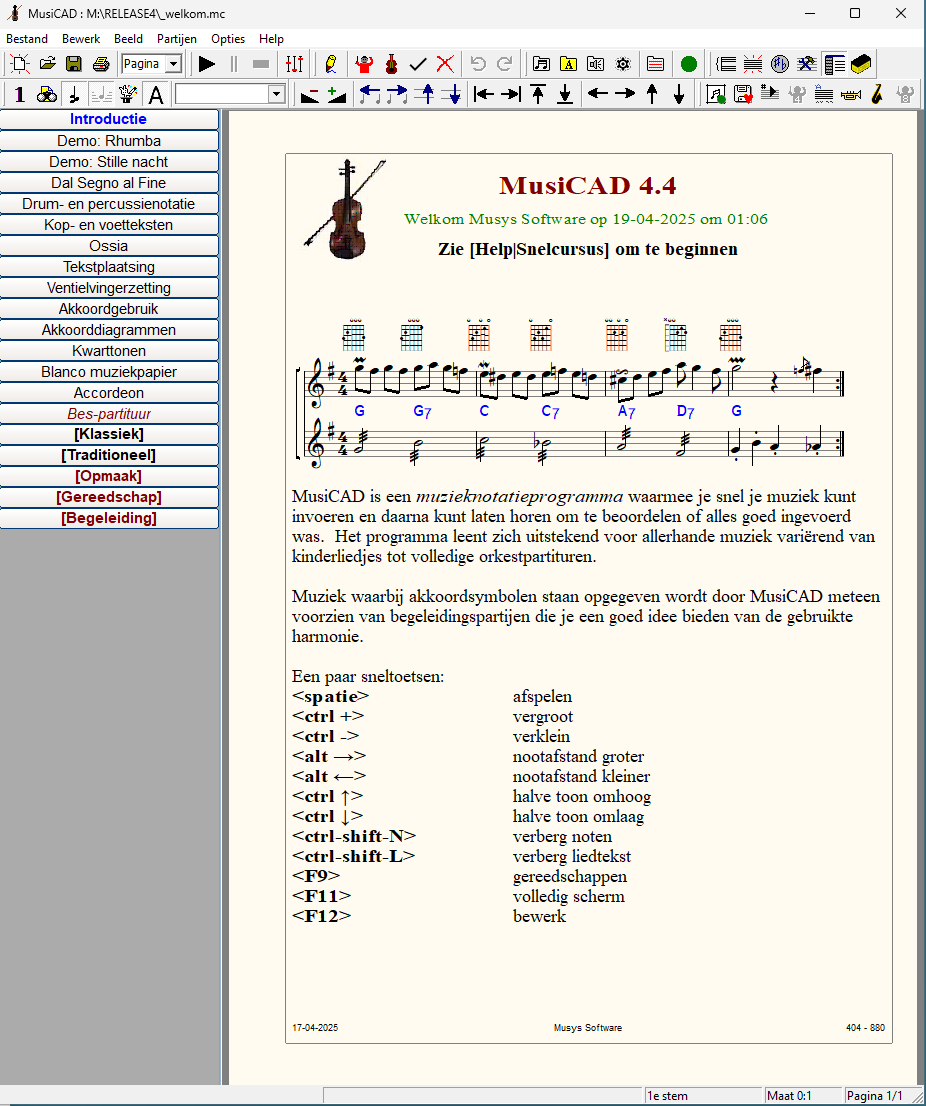The width and height of the screenshot is (926, 1106).
Task: Open the Dal Segno al Fine example
Action: (x=109, y=183)
